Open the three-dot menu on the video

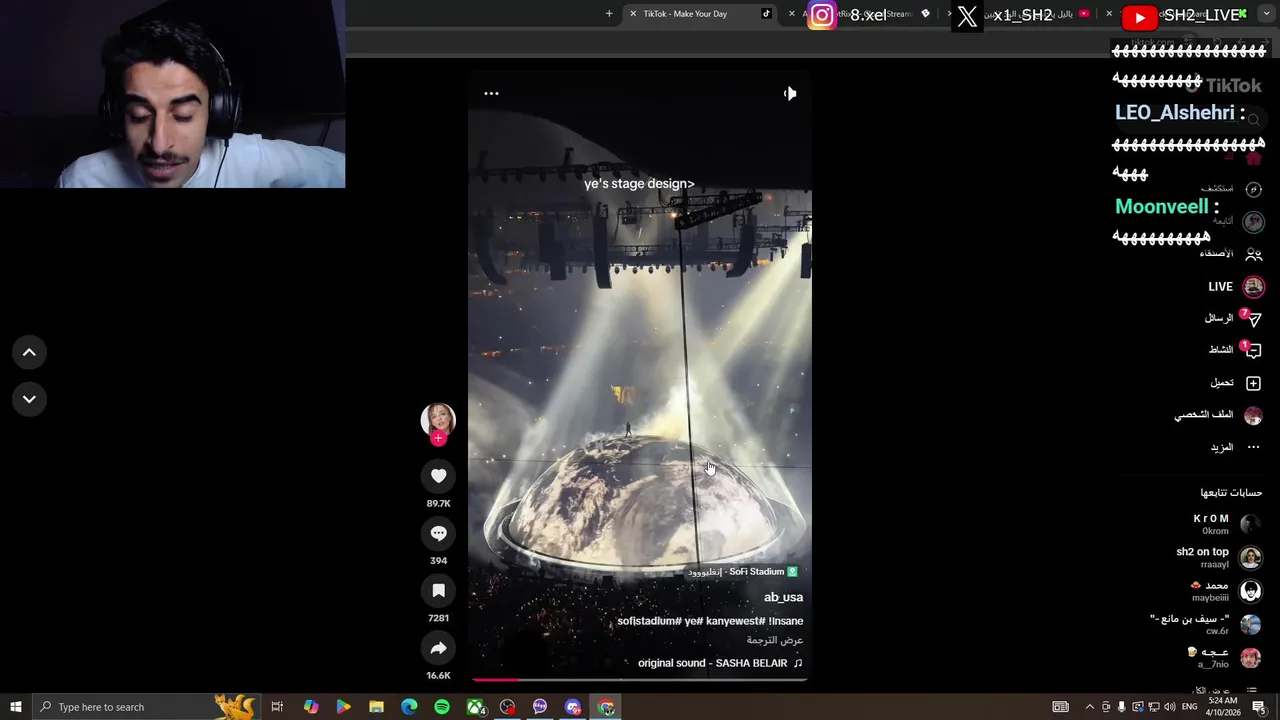tap(491, 93)
